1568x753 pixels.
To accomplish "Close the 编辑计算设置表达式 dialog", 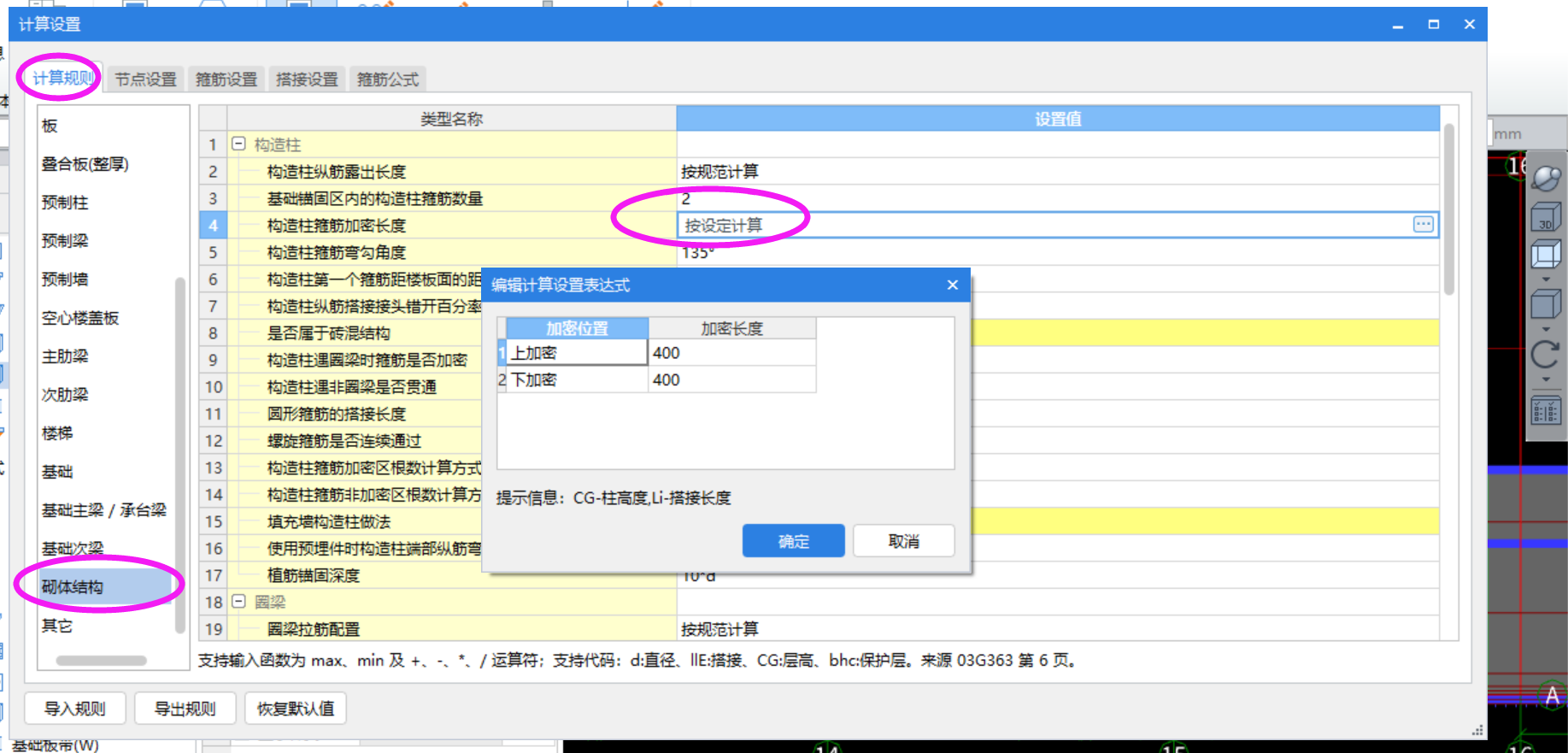I will point(953,285).
